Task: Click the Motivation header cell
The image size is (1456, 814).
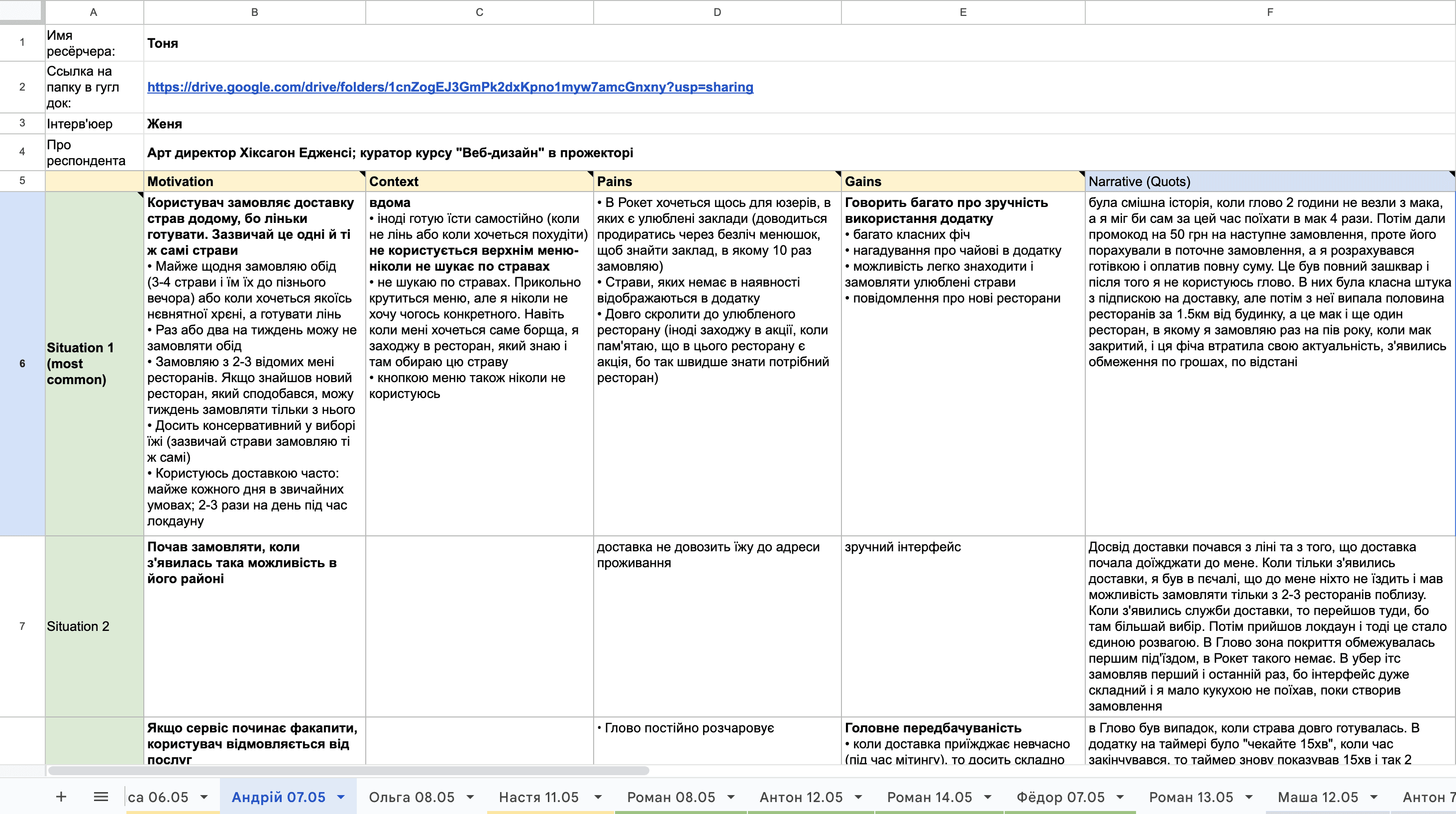Action: point(254,182)
